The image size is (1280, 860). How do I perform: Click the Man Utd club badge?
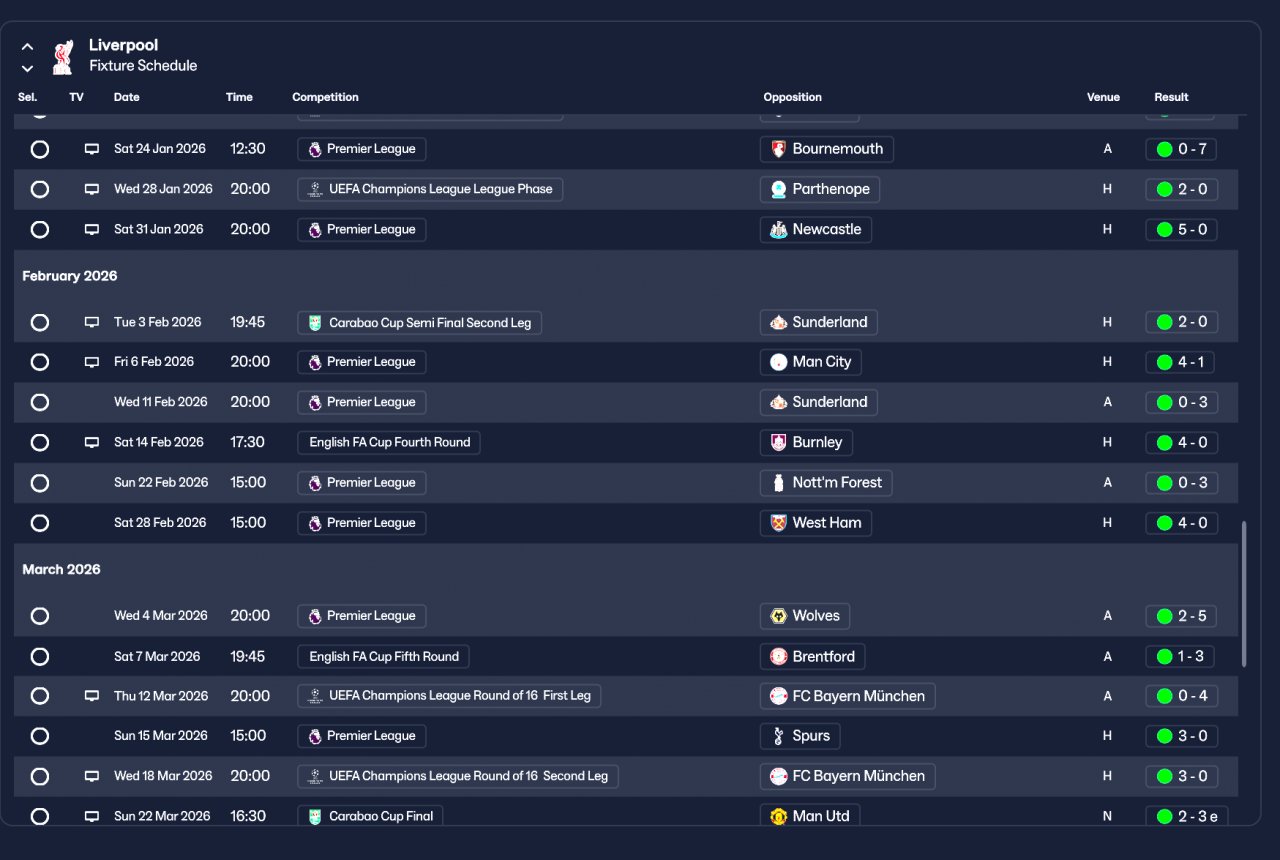pos(778,816)
